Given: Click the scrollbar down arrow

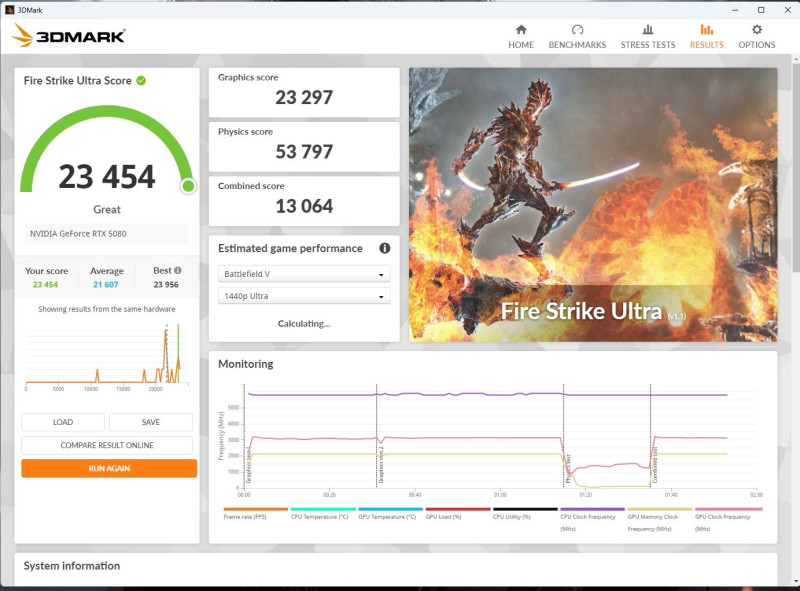Looking at the screenshot, I should pos(796,581).
